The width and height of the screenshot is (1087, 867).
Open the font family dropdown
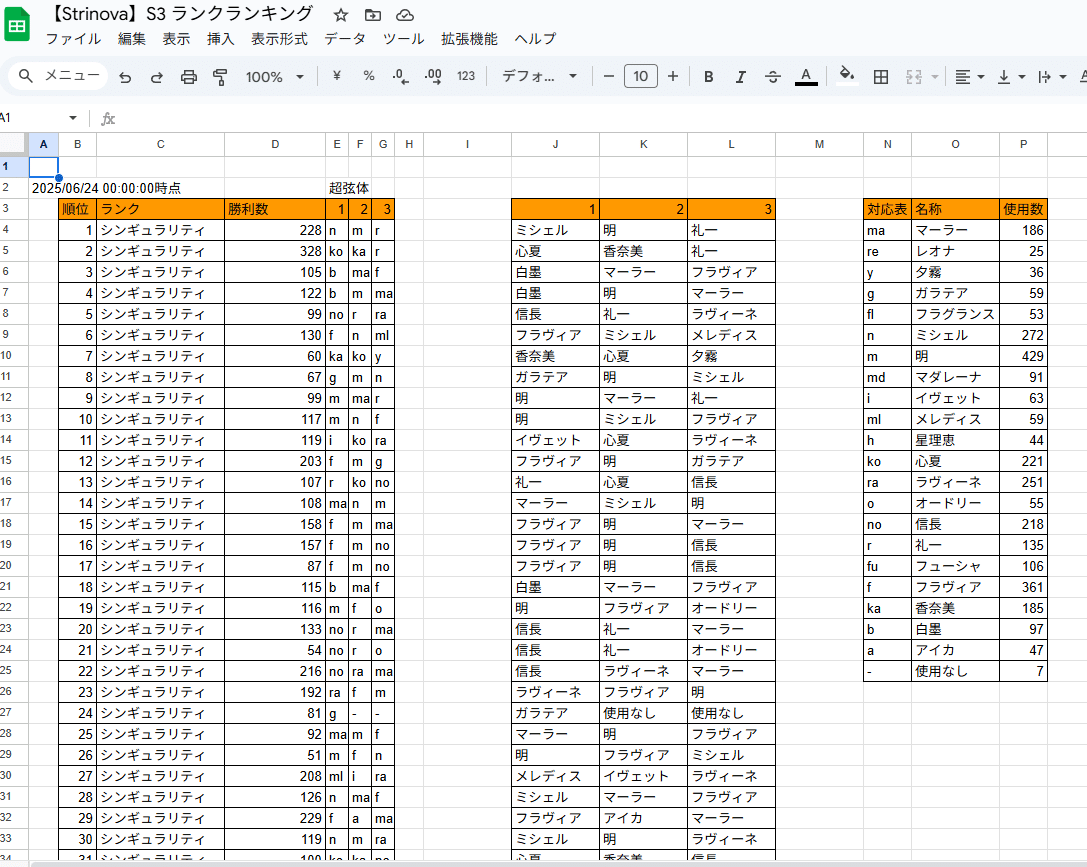point(539,76)
